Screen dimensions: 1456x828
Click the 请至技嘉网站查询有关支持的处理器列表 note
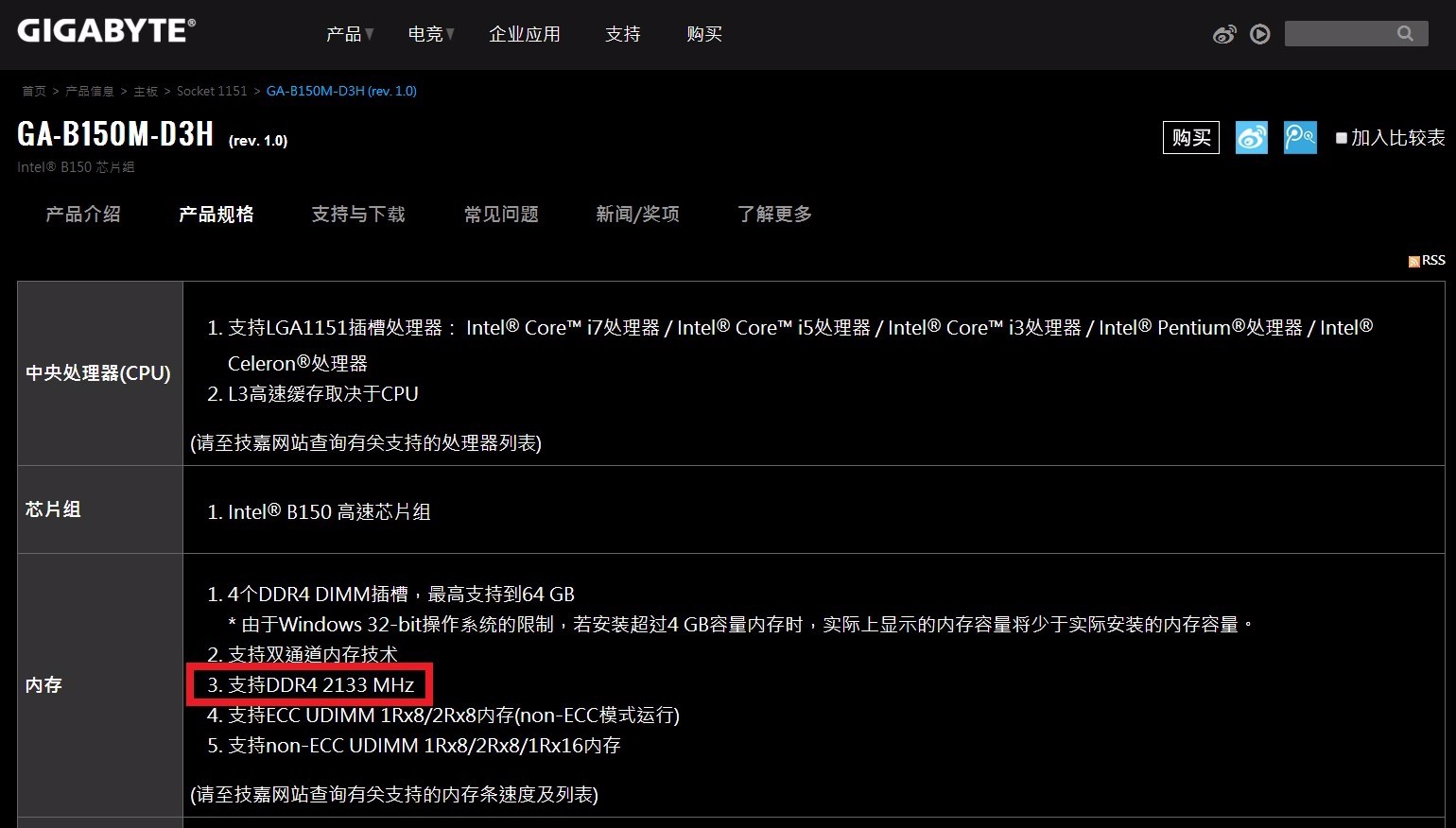(x=366, y=443)
